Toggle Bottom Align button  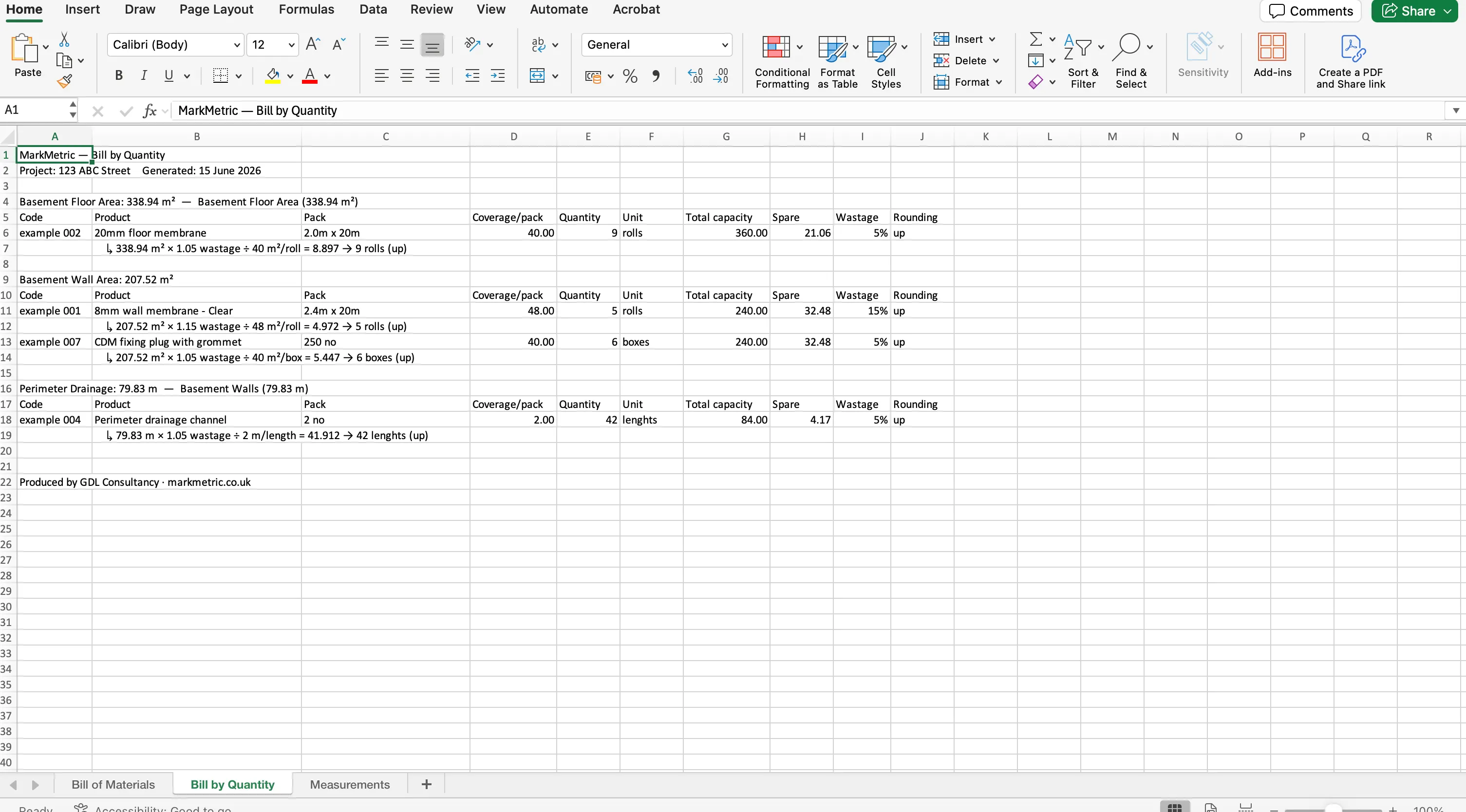pos(432,45)
